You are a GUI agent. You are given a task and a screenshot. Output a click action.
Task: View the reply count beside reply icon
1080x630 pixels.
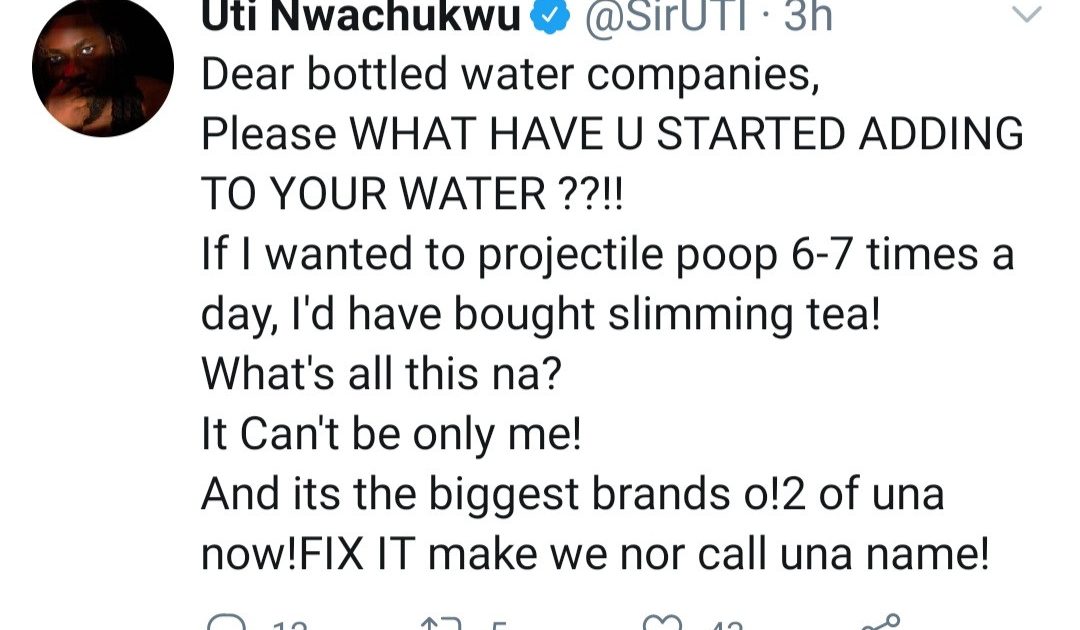(x=289, y=624)
